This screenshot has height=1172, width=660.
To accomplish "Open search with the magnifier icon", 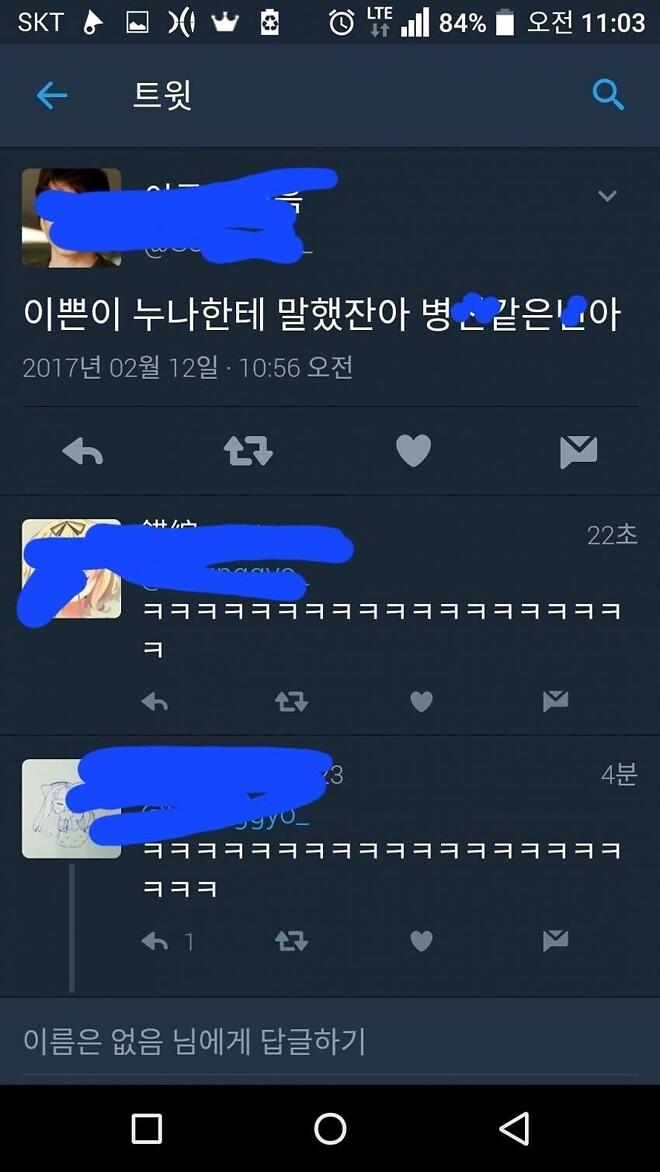I will (608, 96).
